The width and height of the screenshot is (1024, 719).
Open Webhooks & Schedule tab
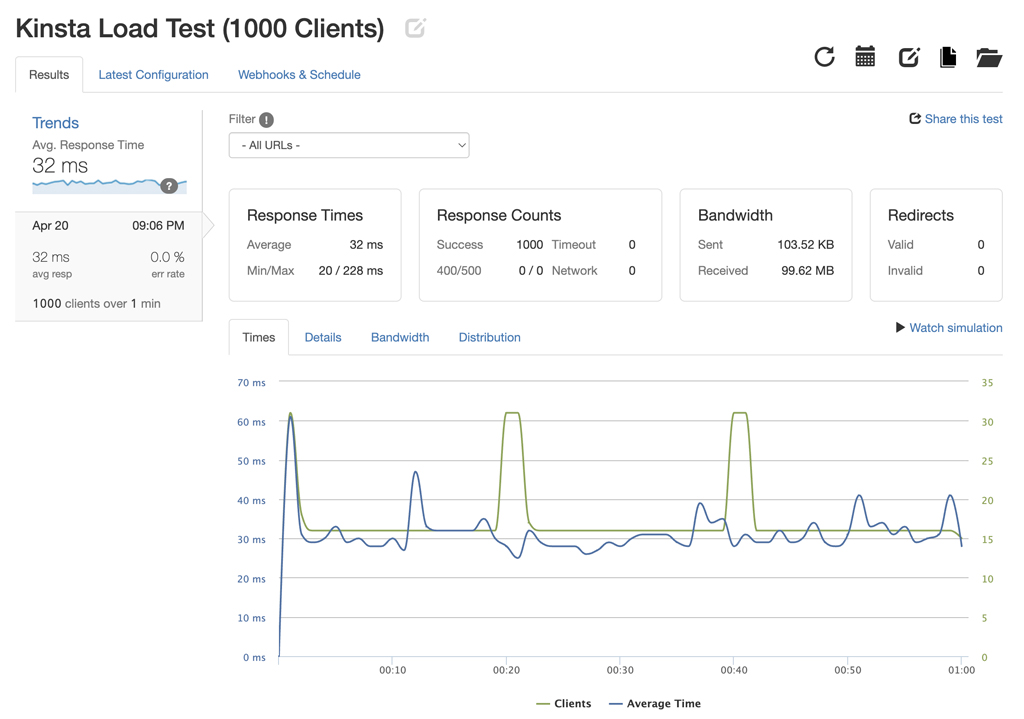pos(299,74)
